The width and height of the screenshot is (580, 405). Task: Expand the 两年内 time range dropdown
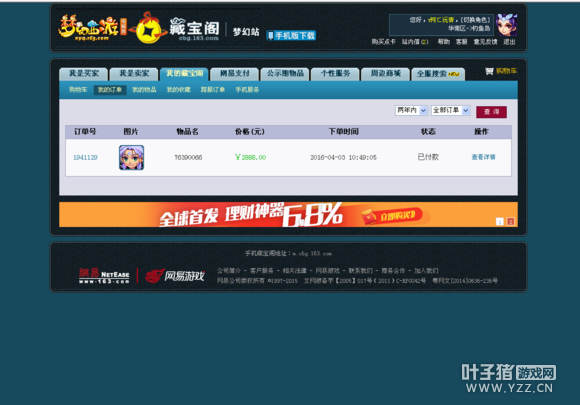(412, 110)
